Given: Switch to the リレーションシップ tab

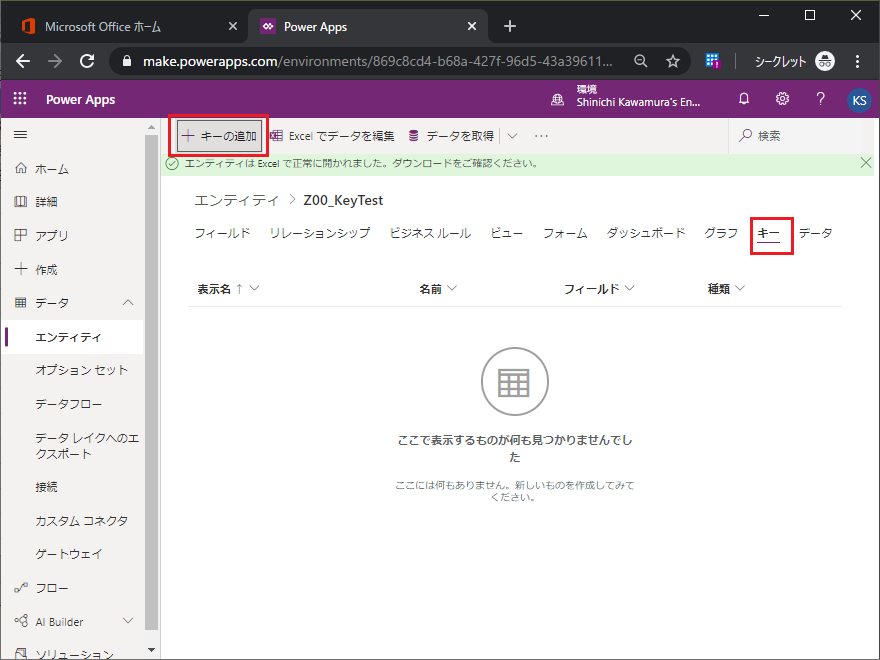Looking at the screenshot, I should [320, 233].
